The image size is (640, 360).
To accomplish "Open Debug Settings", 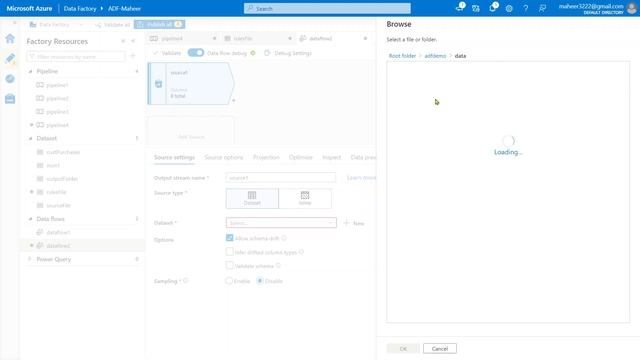I will pyautogui.click(x=288, y=53).
